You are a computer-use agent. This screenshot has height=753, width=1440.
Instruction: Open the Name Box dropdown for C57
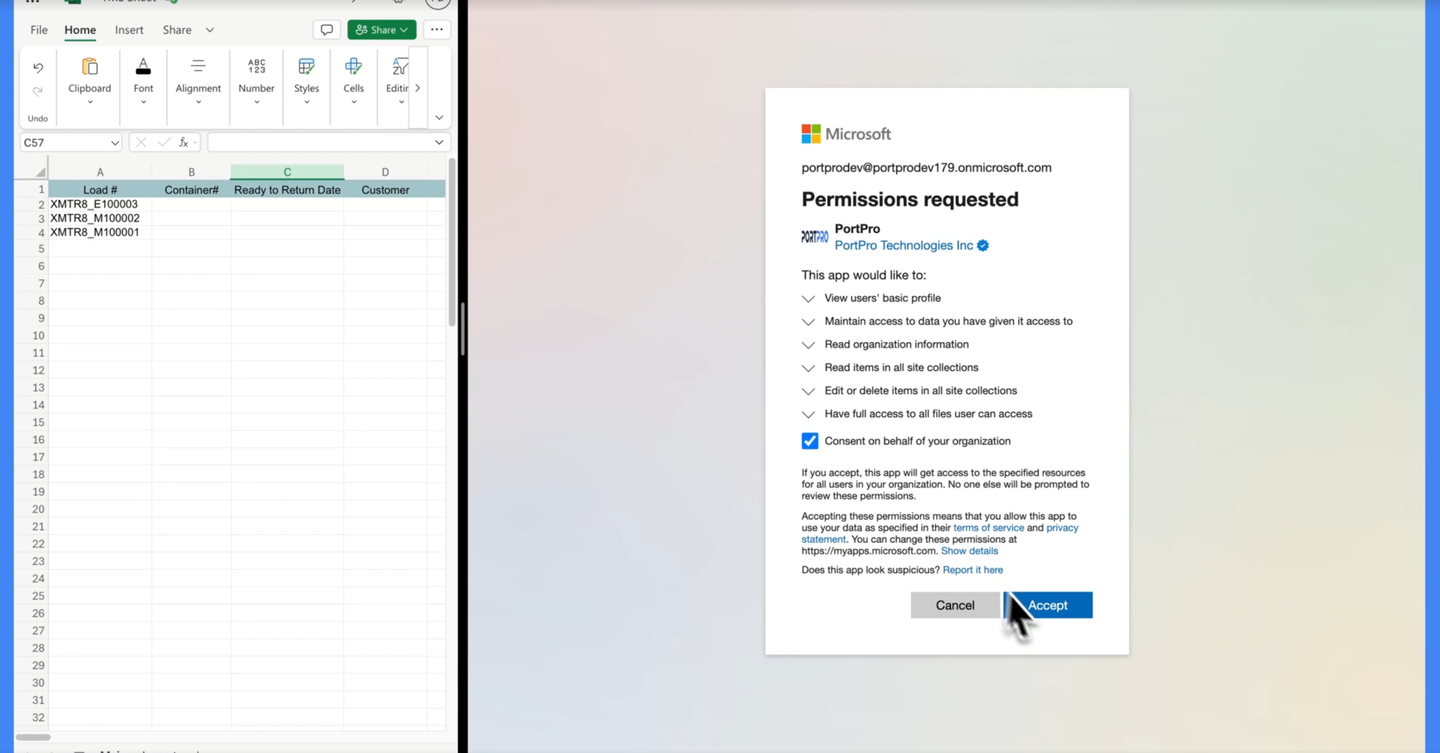tap(114, 143)
